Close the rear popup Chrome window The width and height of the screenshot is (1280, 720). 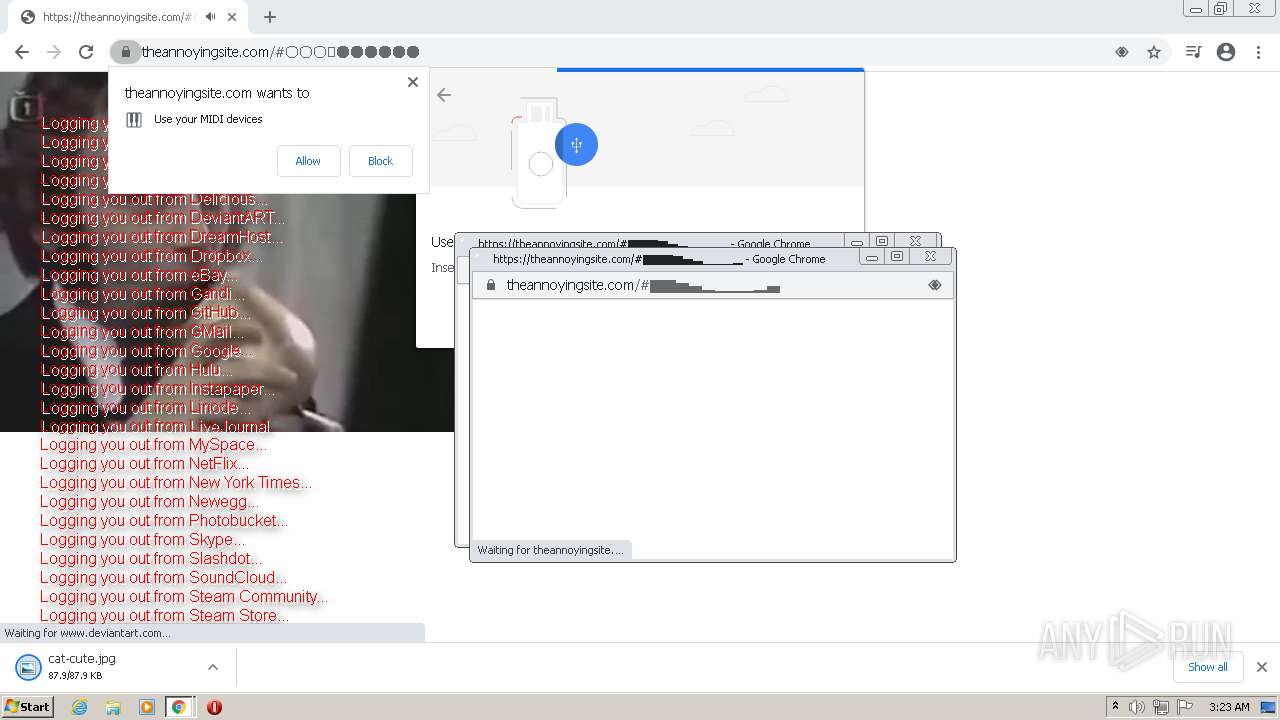(x=915, y=241)
